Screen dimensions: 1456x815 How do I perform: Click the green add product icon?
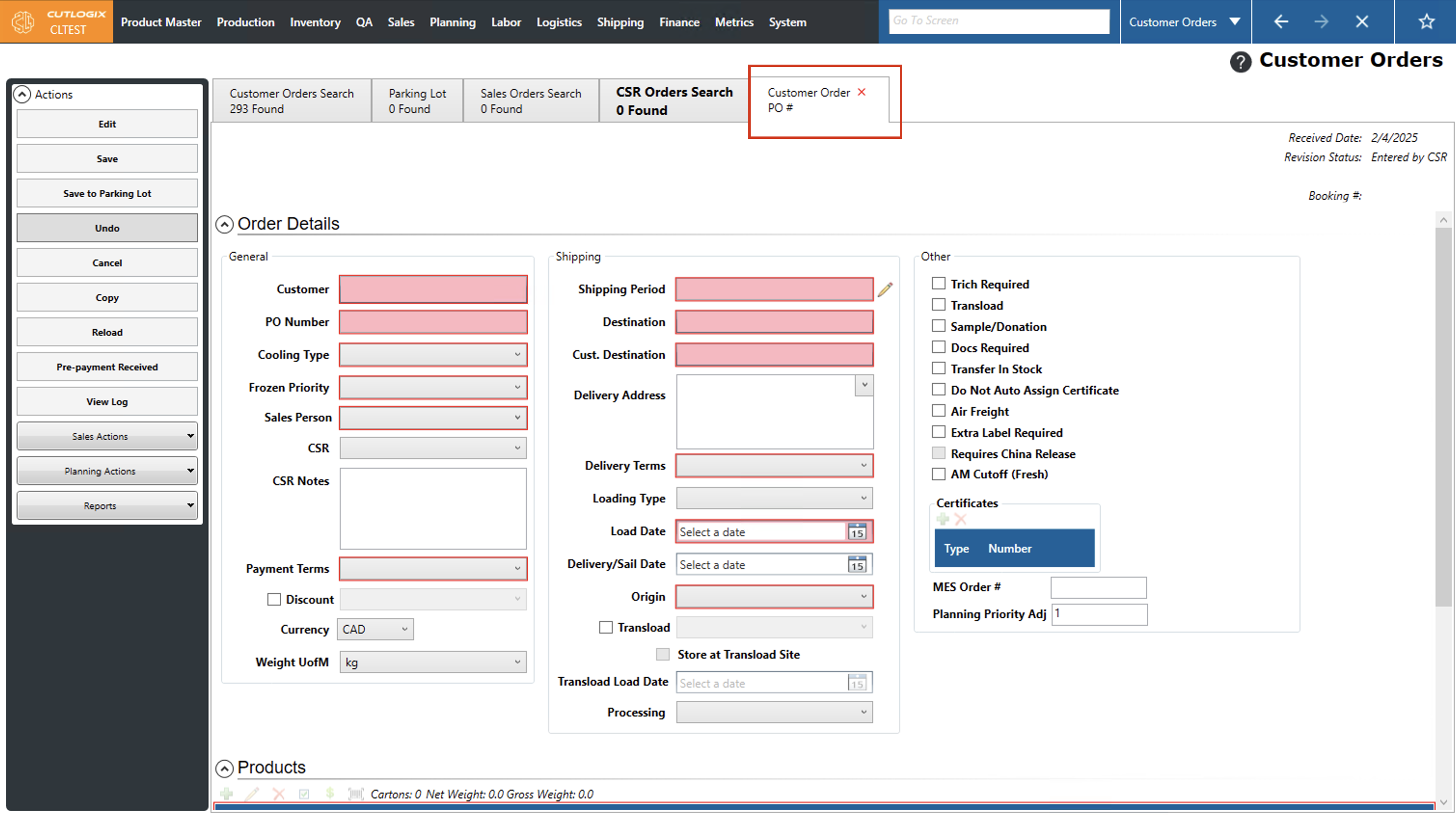click(x=227, y=794)
